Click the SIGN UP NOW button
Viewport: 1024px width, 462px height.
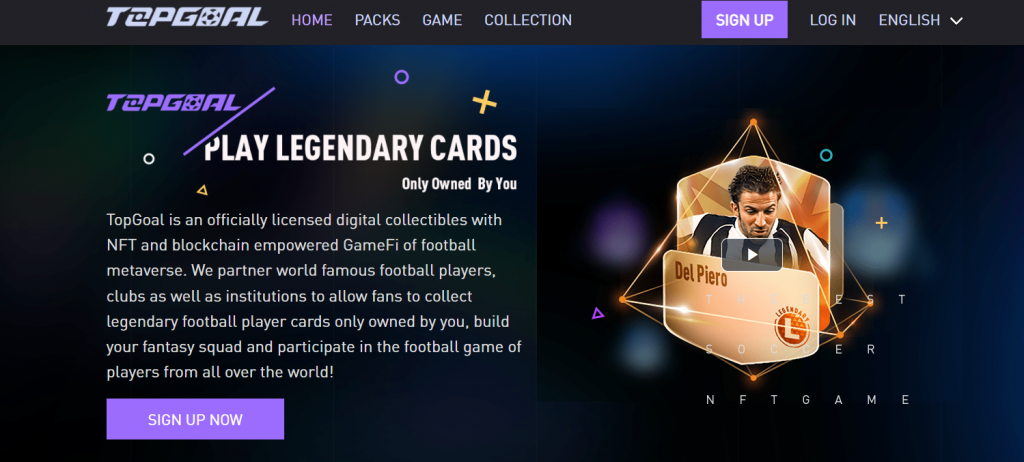point(195,419)
